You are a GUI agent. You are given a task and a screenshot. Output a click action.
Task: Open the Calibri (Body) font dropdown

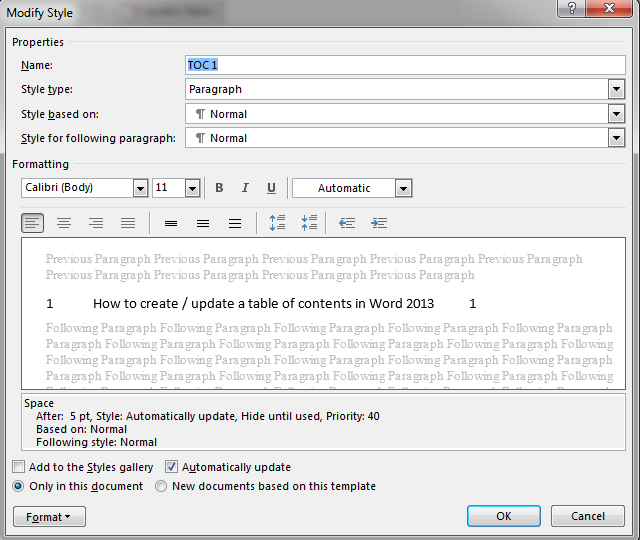pos(140,188)
